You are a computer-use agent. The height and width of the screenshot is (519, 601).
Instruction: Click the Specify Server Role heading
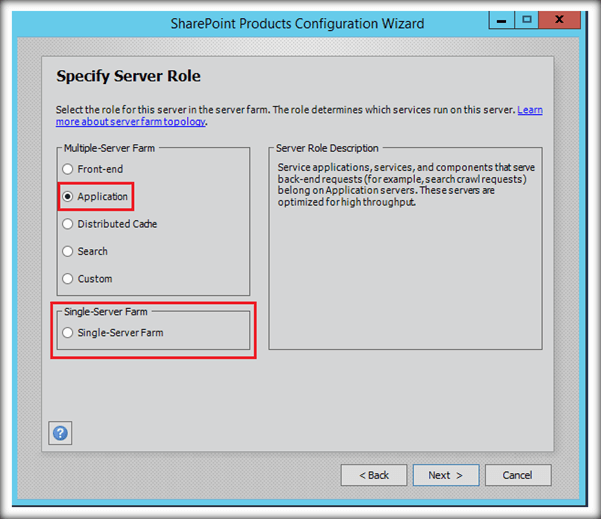pyautogui.click(x=128, y=76)
